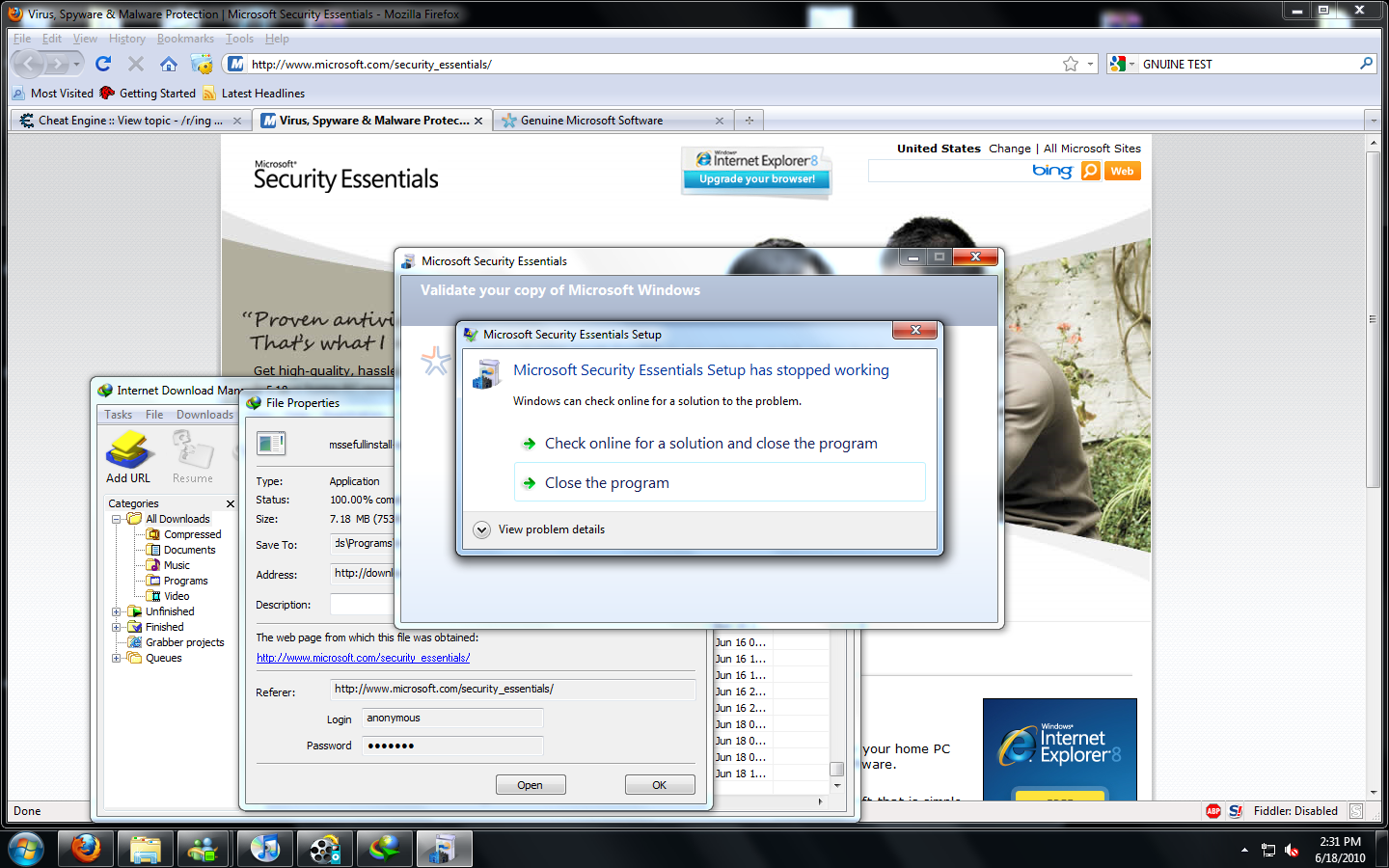The height and width of the screenshot is (868, 1389).
Task: Click the Firefox reload page icon
Action: 103,64
